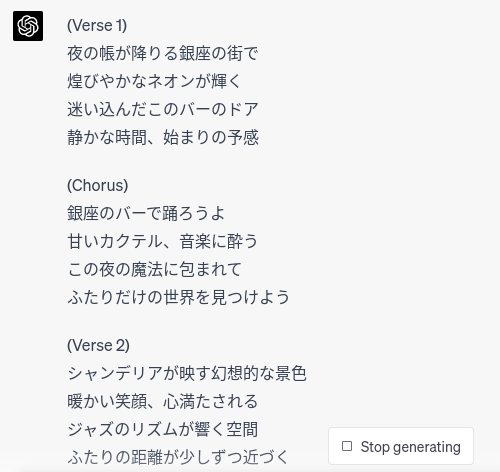The image size is (500, 472).
Task: Click the line シャンデリアが映す幻想的な景色
Action: [x=187, y=373]
